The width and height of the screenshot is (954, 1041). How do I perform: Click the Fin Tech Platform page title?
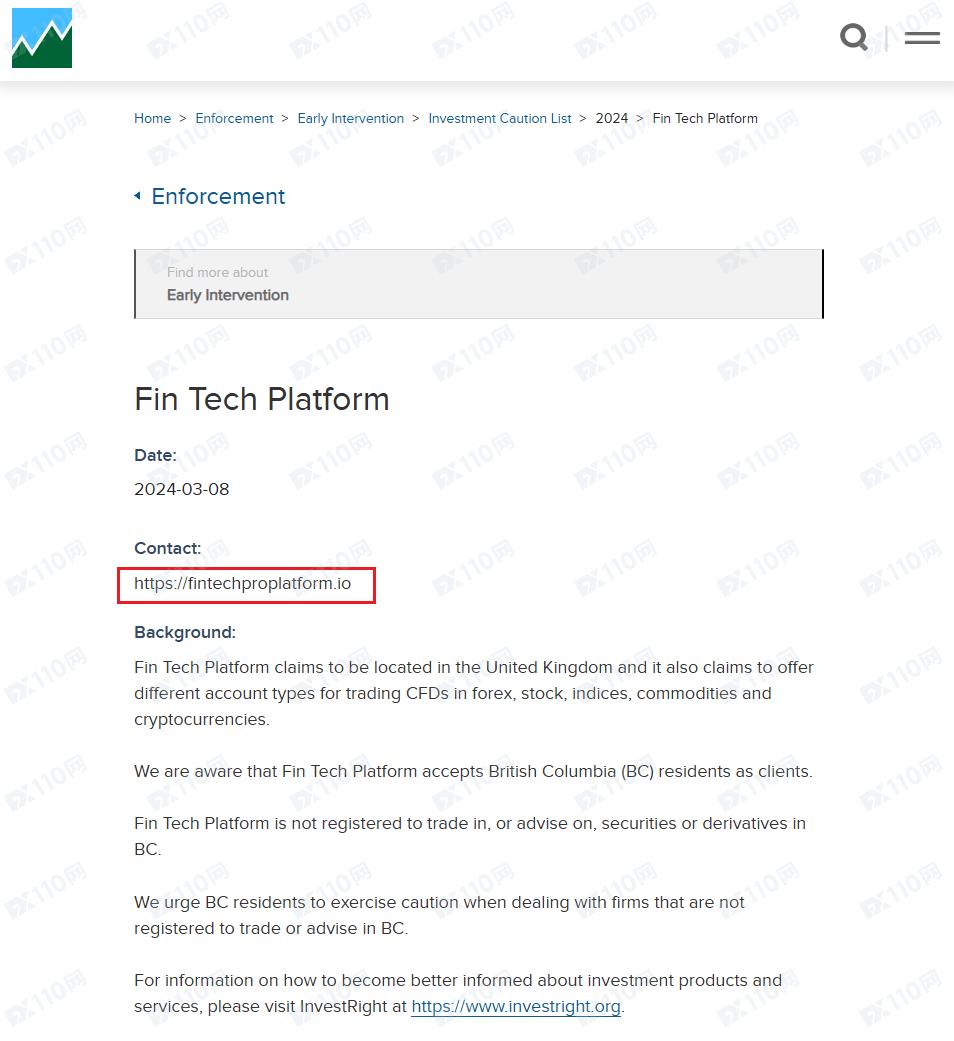262,399
